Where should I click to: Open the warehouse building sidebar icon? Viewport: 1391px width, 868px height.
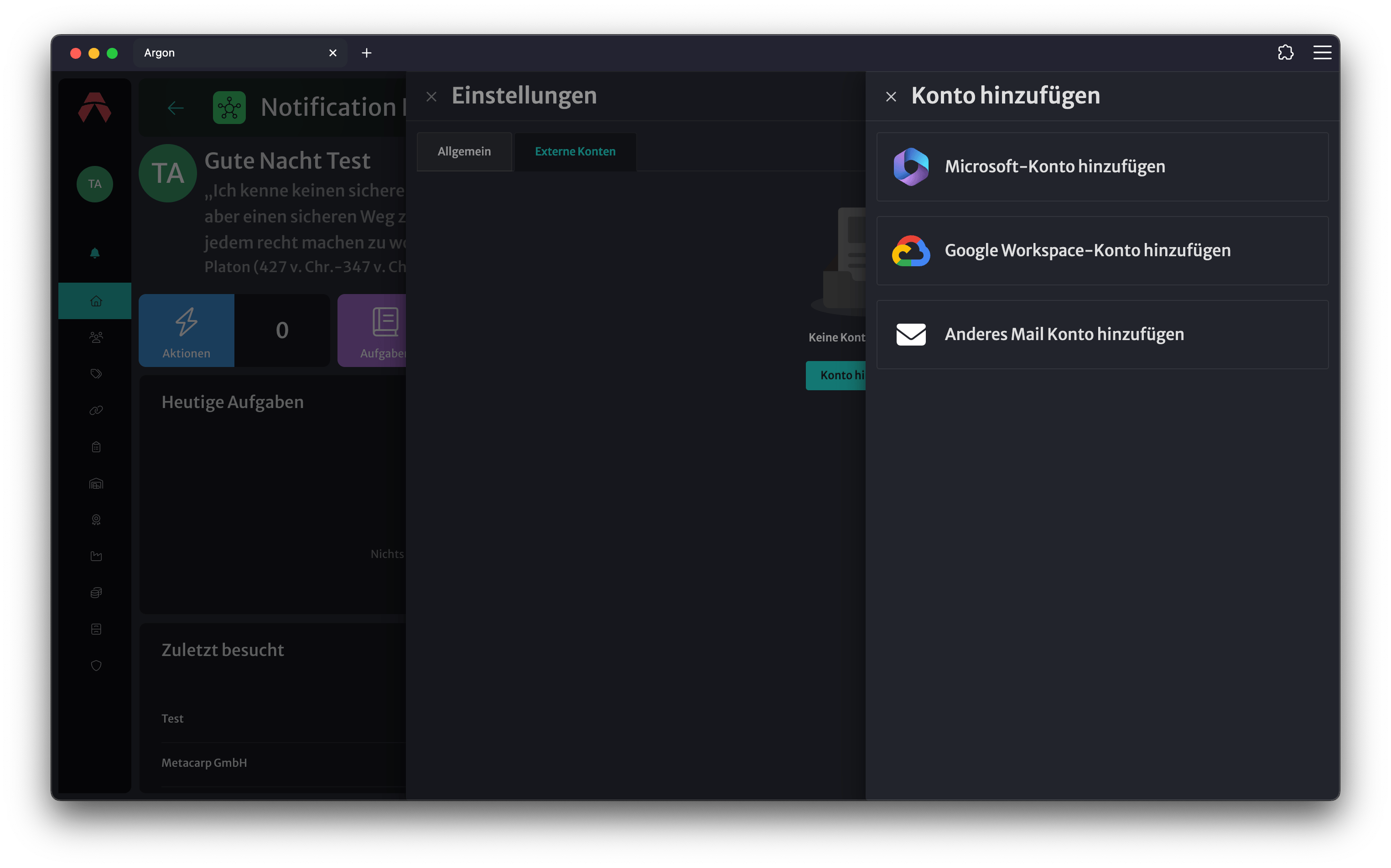tap(96, 483)
